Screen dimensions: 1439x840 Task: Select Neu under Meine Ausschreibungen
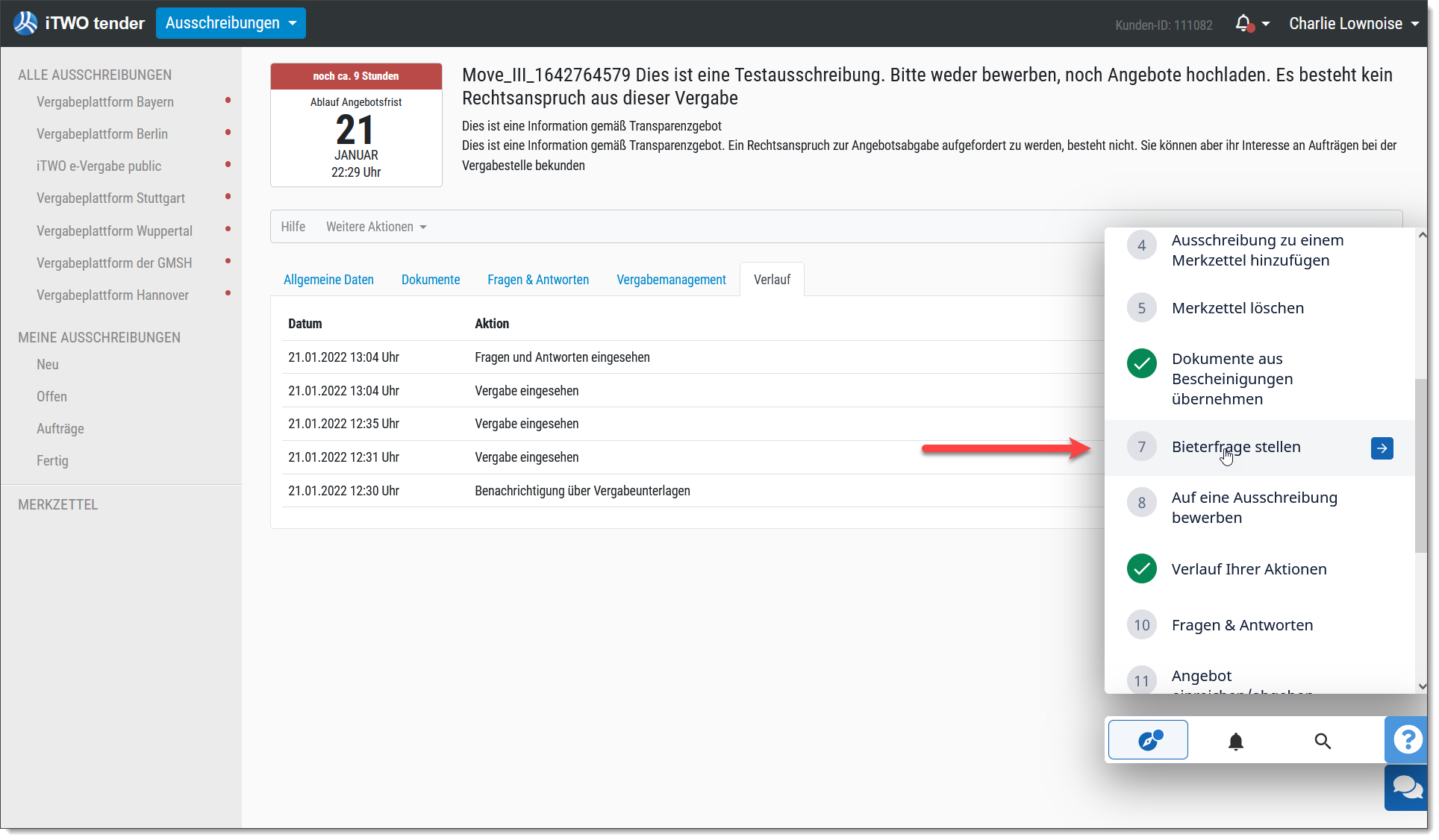(48, 365)
